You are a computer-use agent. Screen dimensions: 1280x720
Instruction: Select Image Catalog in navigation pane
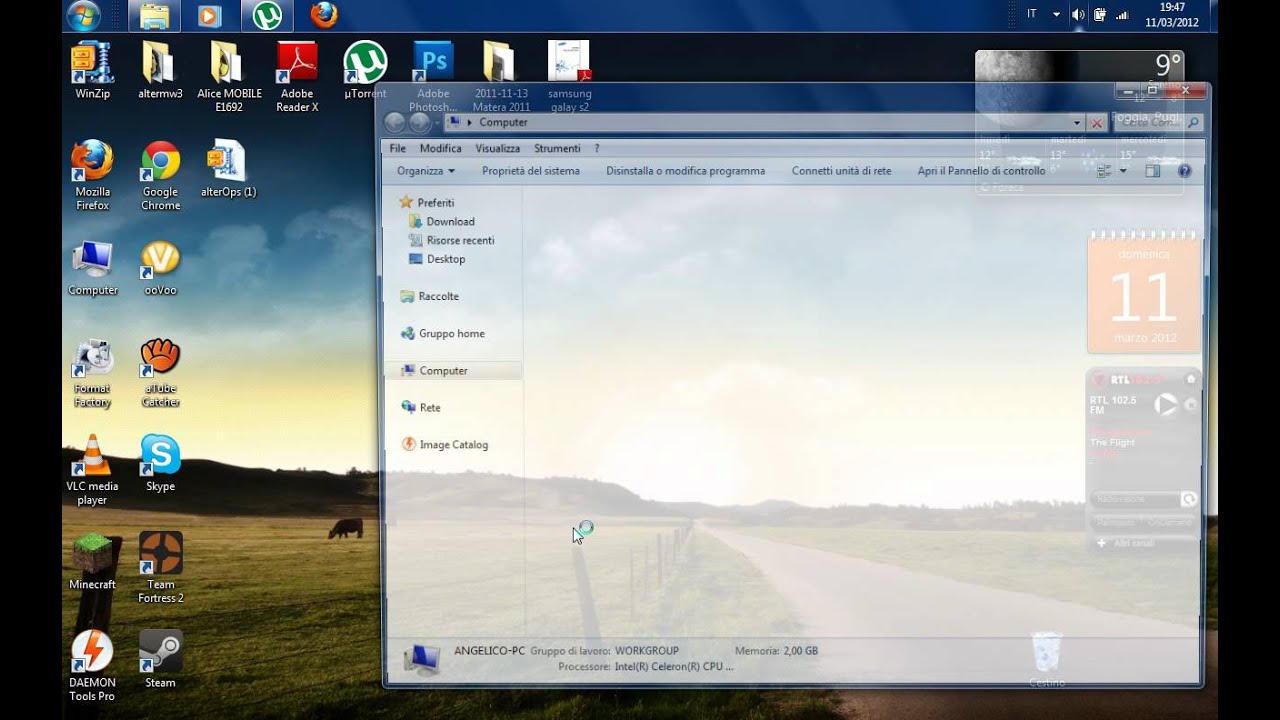pyautogui.click(x=445, y=444)
